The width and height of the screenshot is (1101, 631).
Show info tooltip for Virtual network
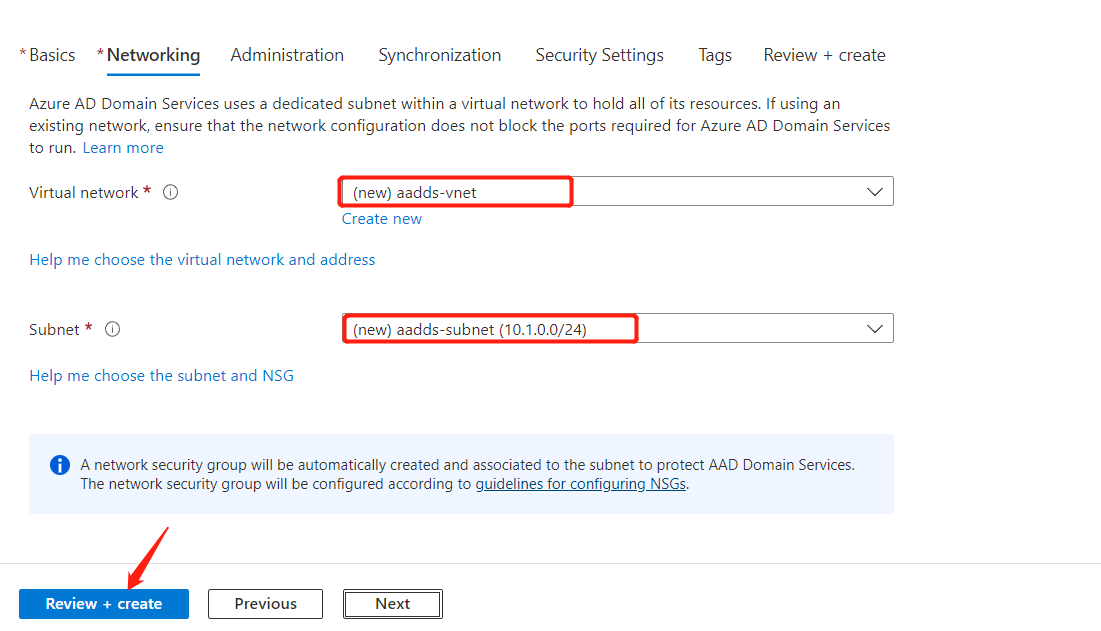(171, 192)
